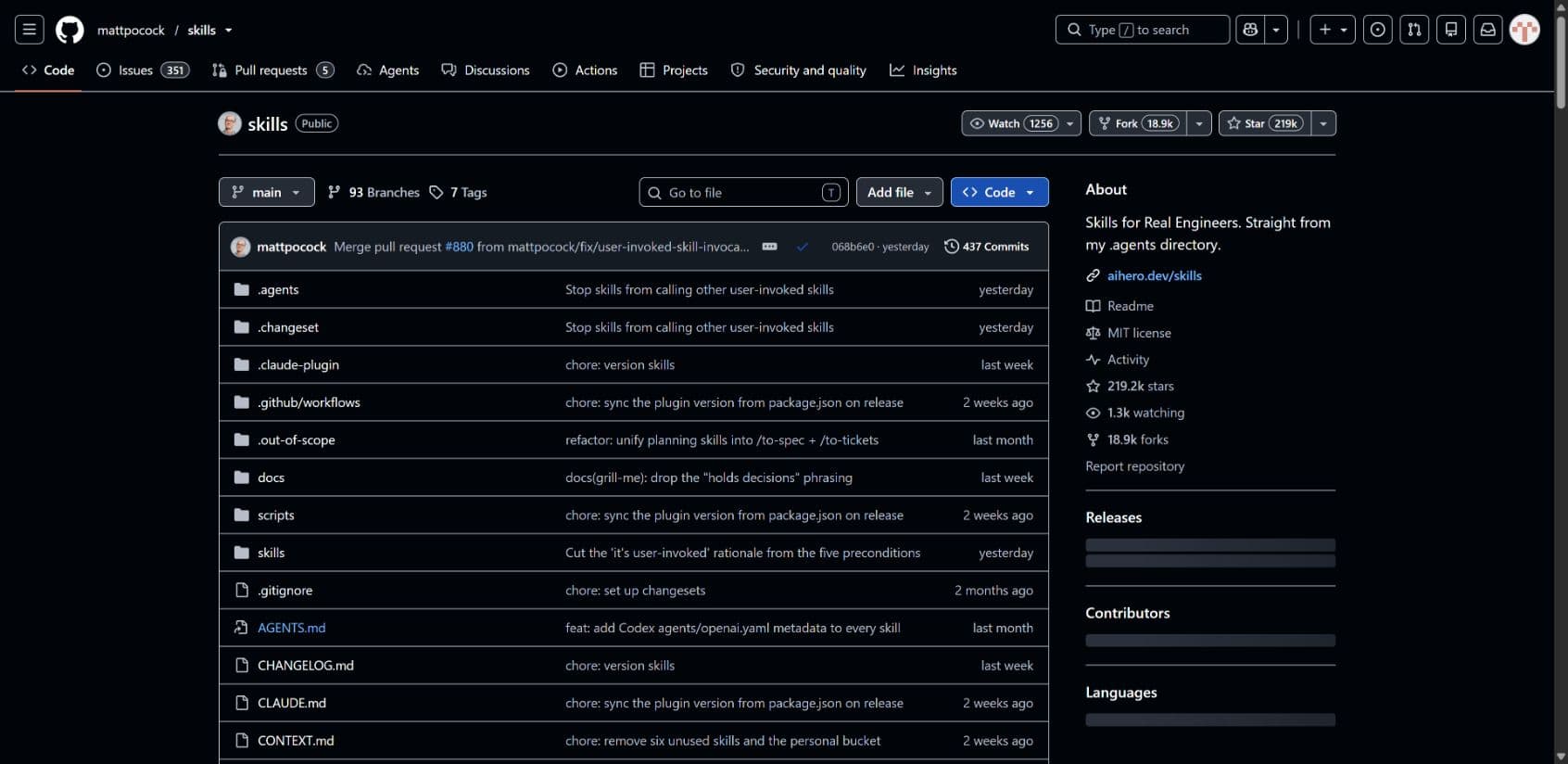Open the Projects tab
This screenshot has height=764, width=1568.
(674, 70)
